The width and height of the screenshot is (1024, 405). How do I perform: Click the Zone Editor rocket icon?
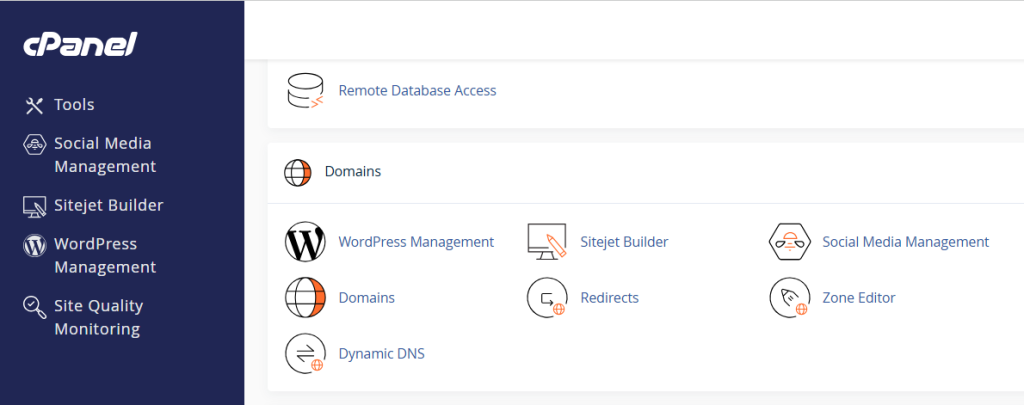pyautogui.click(x=788, y=298)
